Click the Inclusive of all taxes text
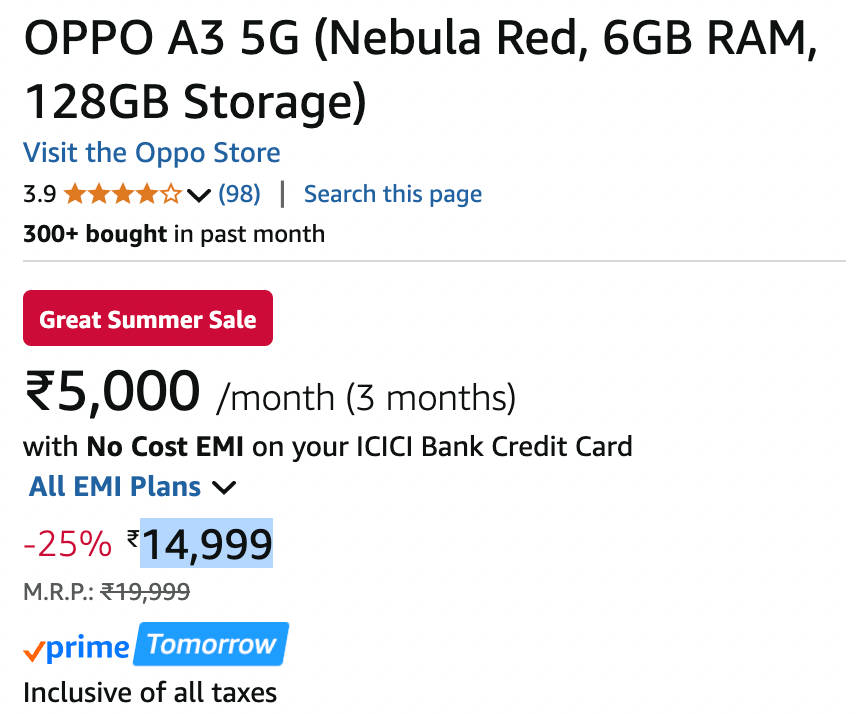The height and width of the screenshot is (714, 856). pyautogui.click(x=150, y=691)
